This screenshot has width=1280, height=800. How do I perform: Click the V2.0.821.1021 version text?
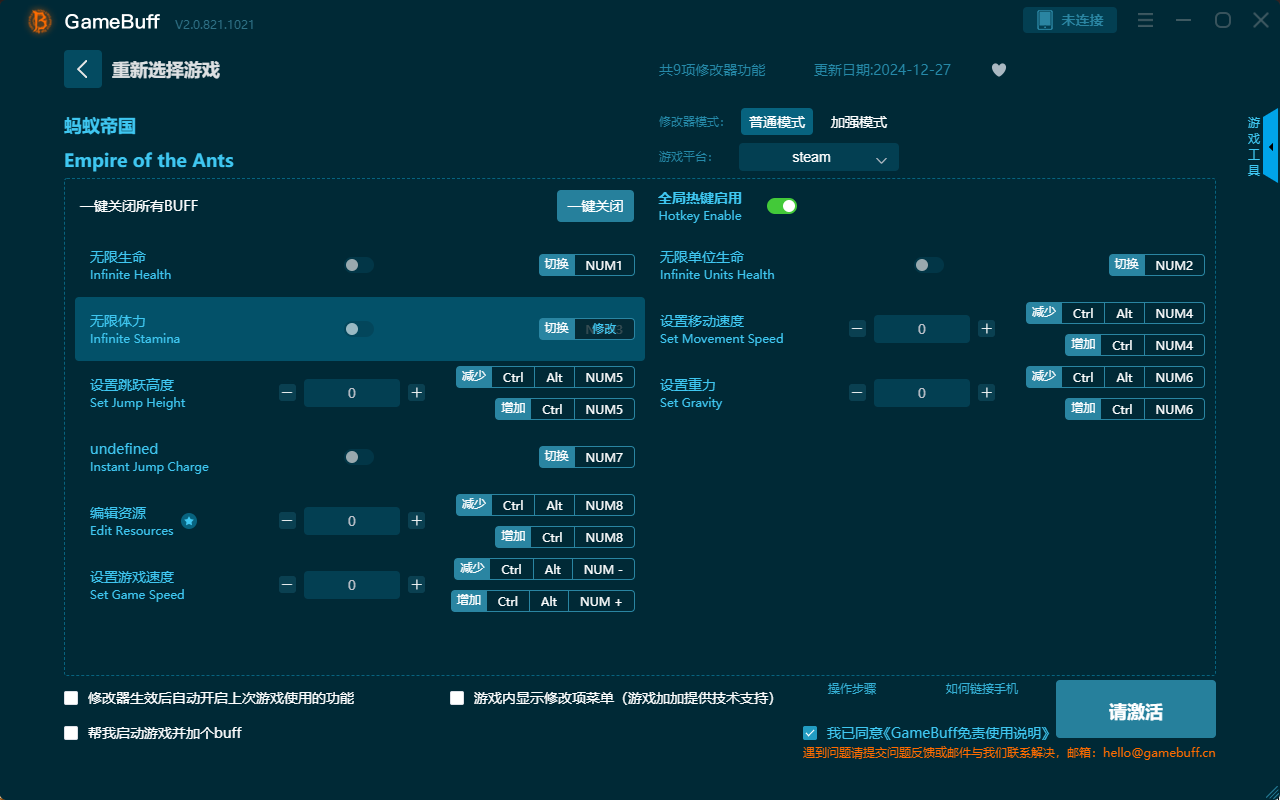(x=215, y=24)
